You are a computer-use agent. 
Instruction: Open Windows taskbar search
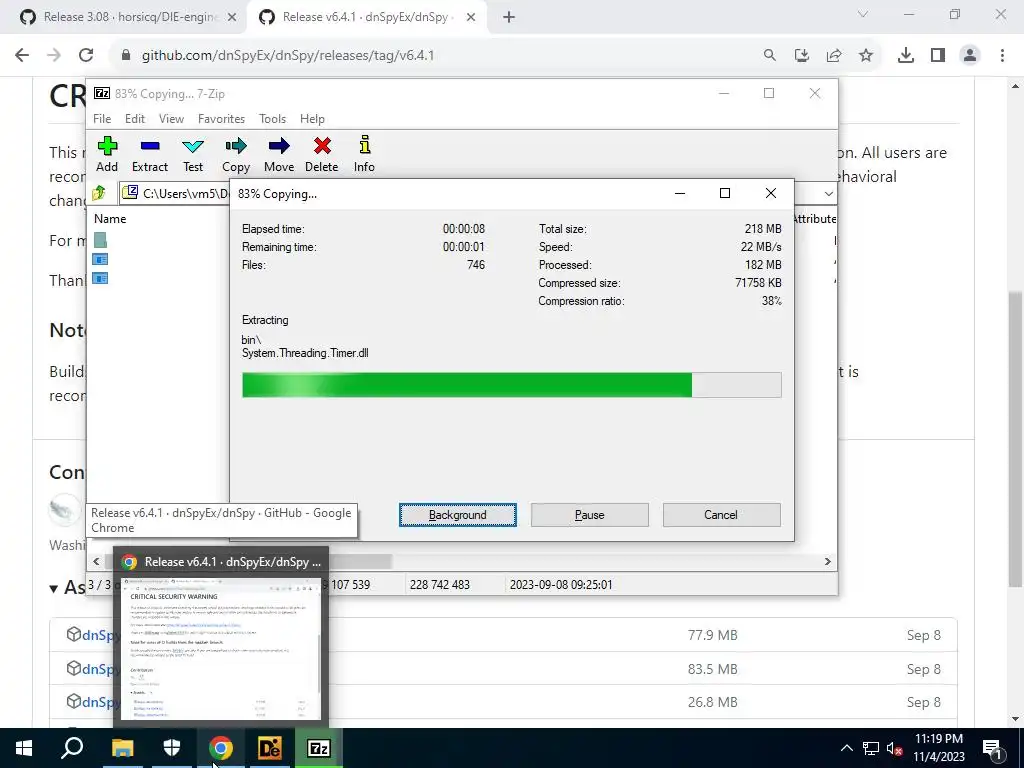[72, 748]
